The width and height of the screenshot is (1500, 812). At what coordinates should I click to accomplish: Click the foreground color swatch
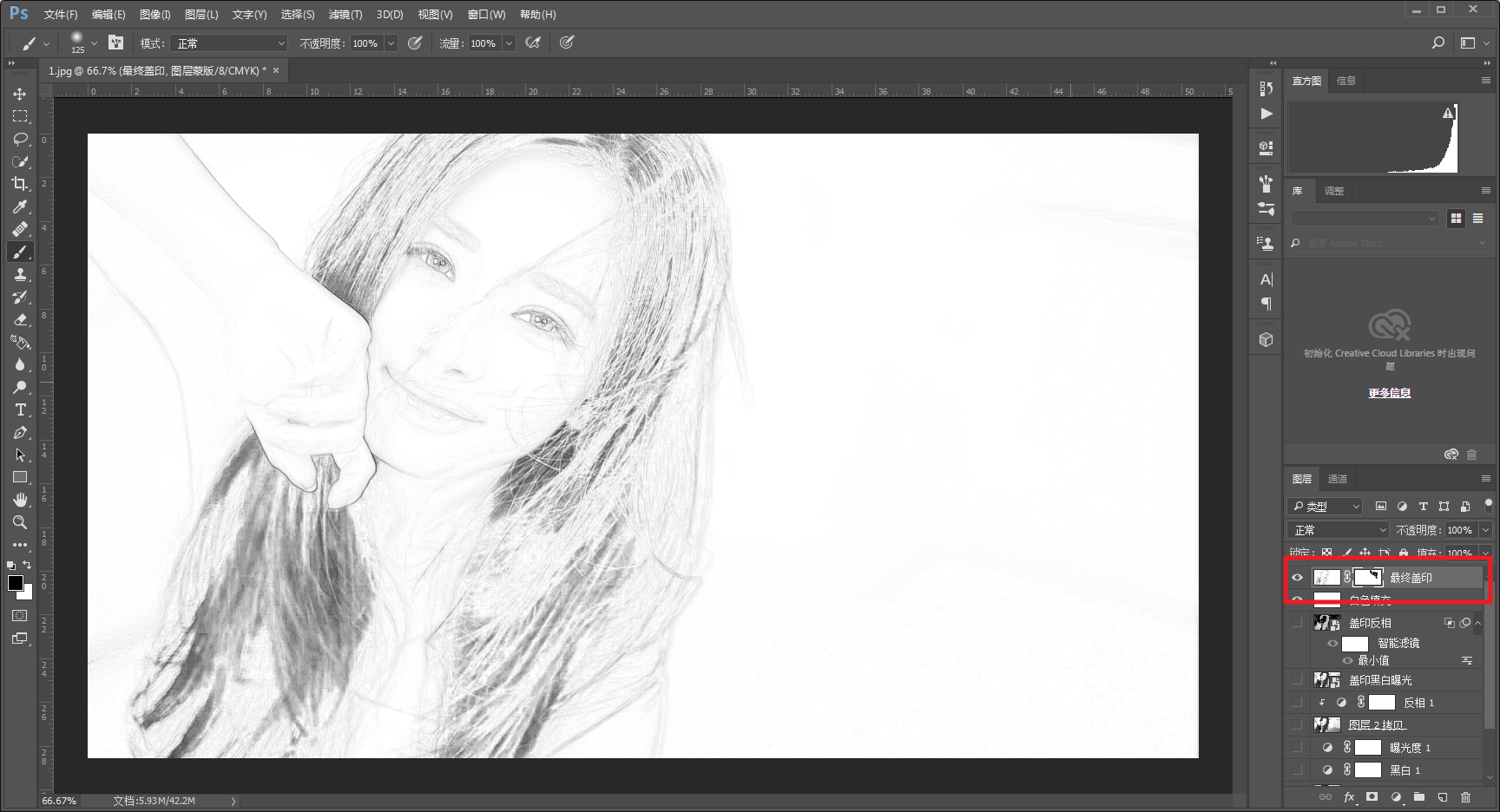(16, 583)
